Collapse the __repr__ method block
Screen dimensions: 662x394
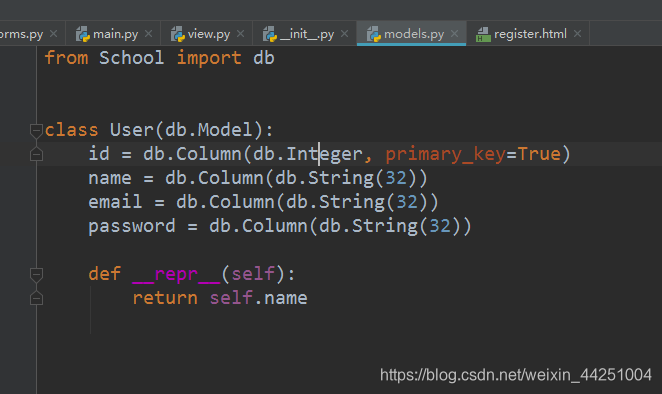36,274
